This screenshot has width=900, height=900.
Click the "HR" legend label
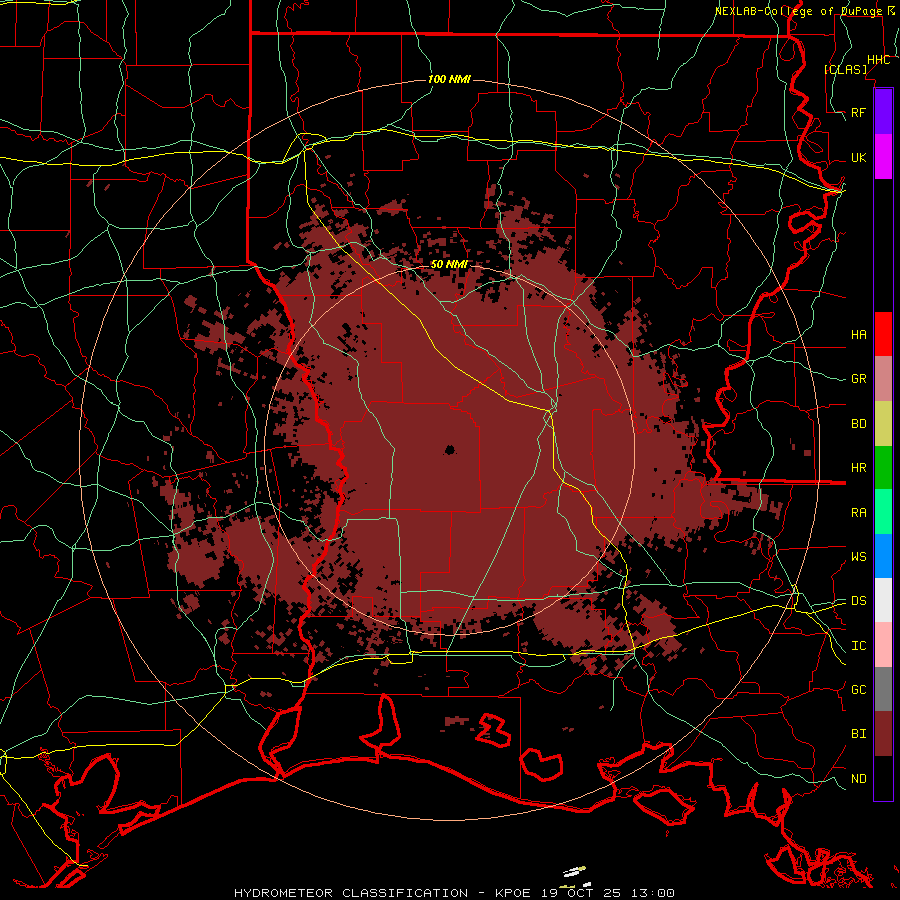859,468
